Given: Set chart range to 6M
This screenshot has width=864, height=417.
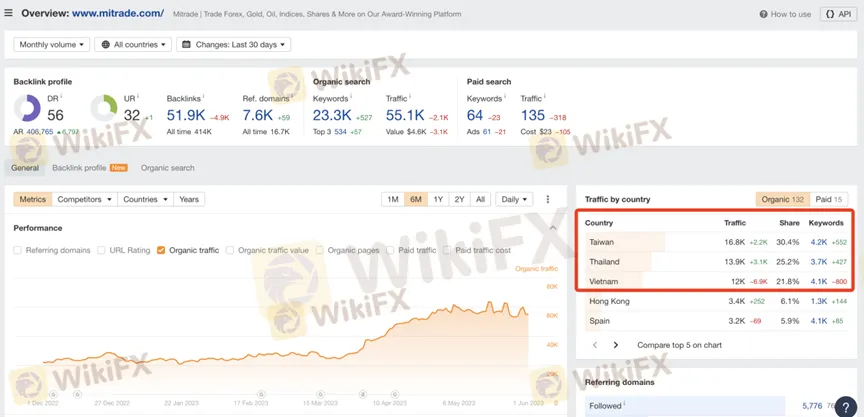Looking at the screenshot, I should click(x=415, y=199).
